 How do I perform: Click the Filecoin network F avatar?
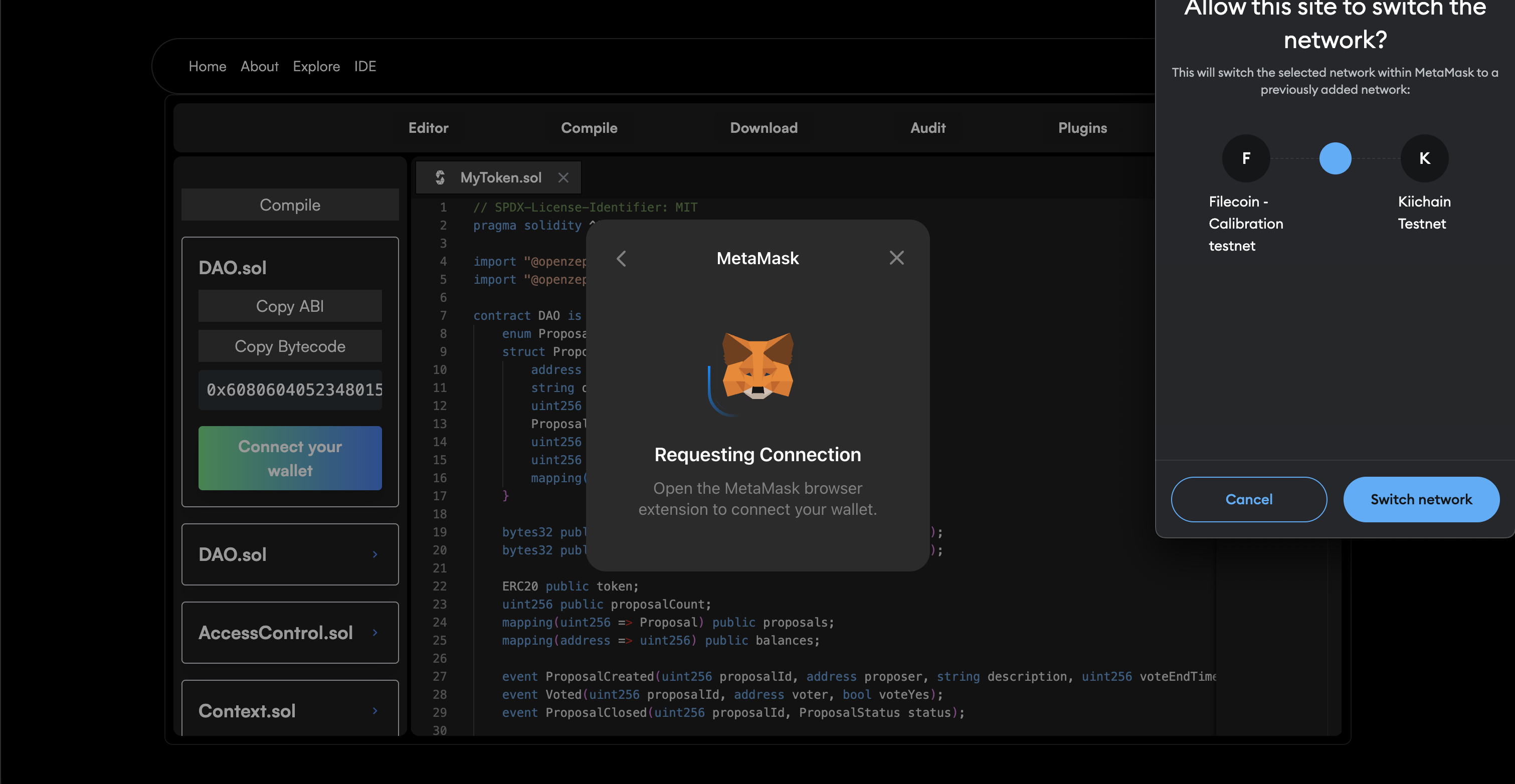point(1246,158)
